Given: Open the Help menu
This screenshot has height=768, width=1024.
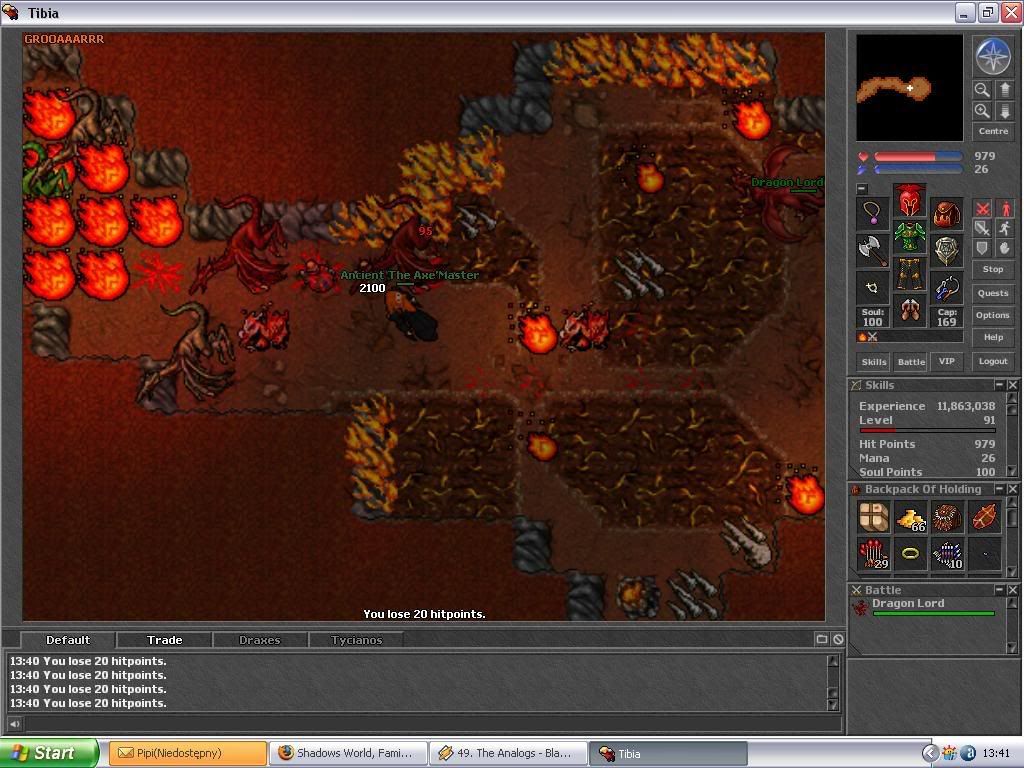Looking at the screenshot, I should click(x=993, y=338).
